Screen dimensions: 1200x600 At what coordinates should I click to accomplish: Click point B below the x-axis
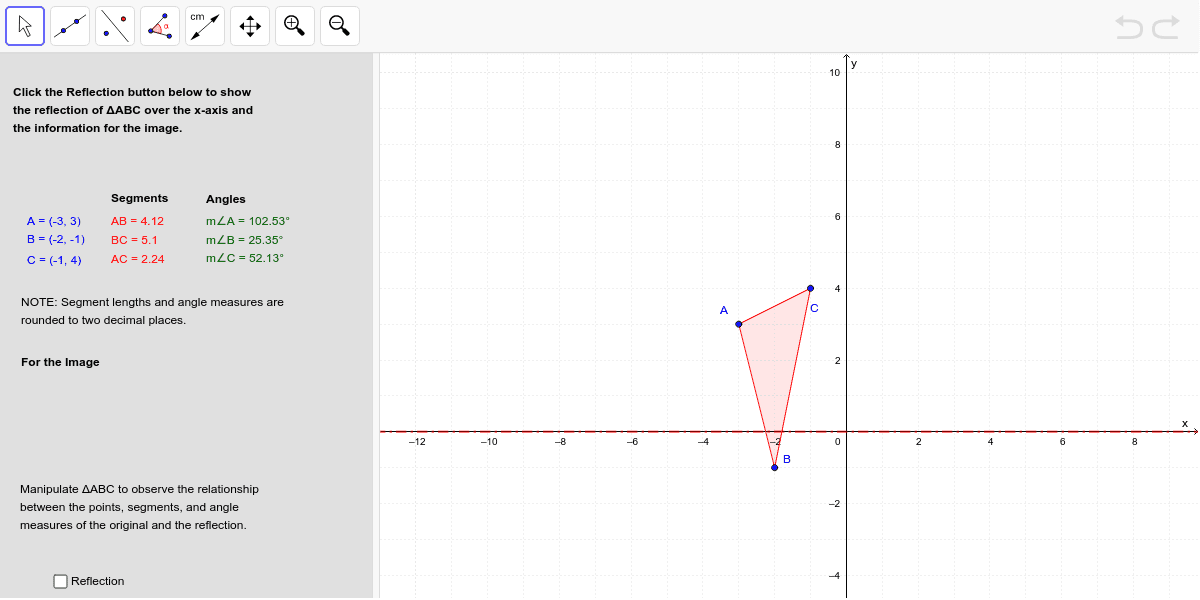774,467
